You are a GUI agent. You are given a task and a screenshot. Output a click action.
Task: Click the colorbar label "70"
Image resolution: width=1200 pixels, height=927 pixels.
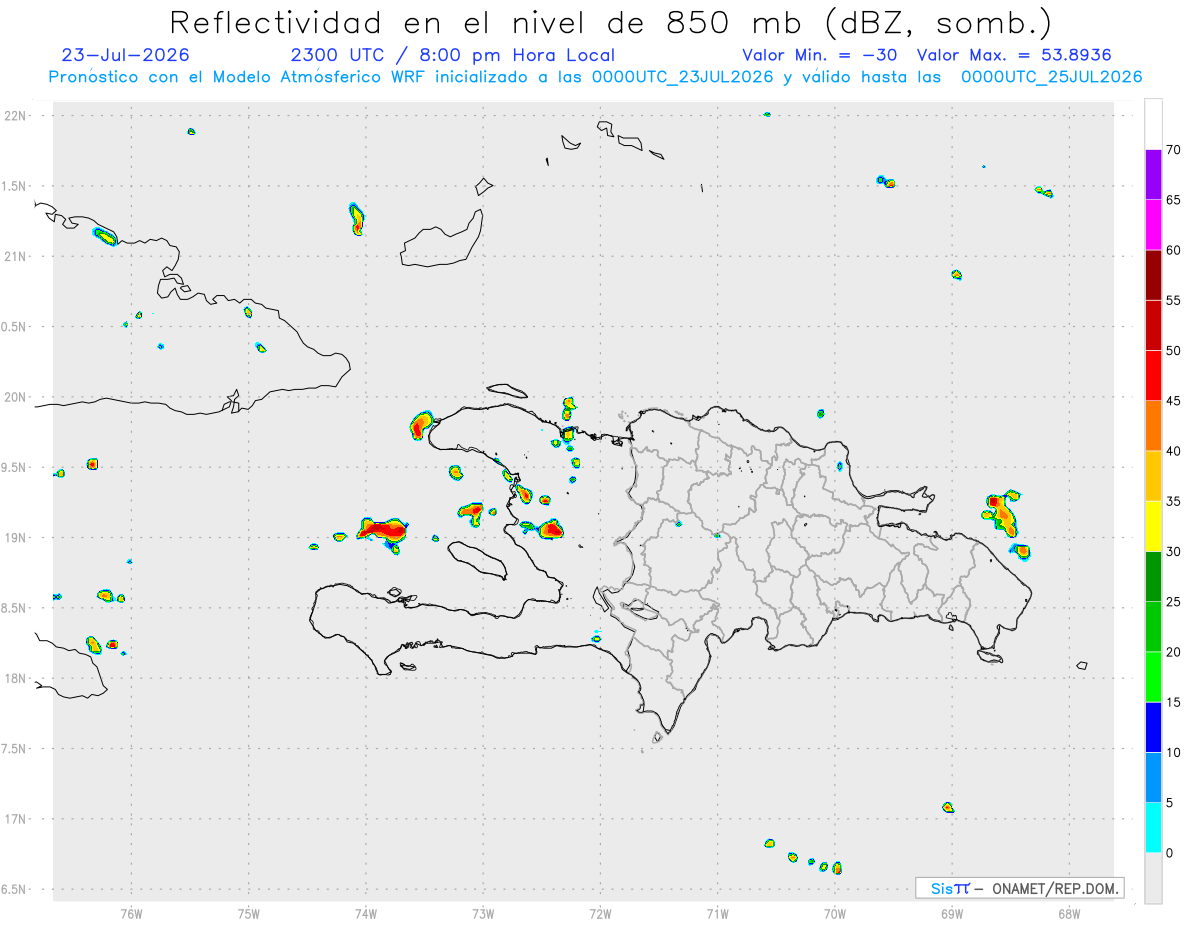click(x=1173, y=150)
